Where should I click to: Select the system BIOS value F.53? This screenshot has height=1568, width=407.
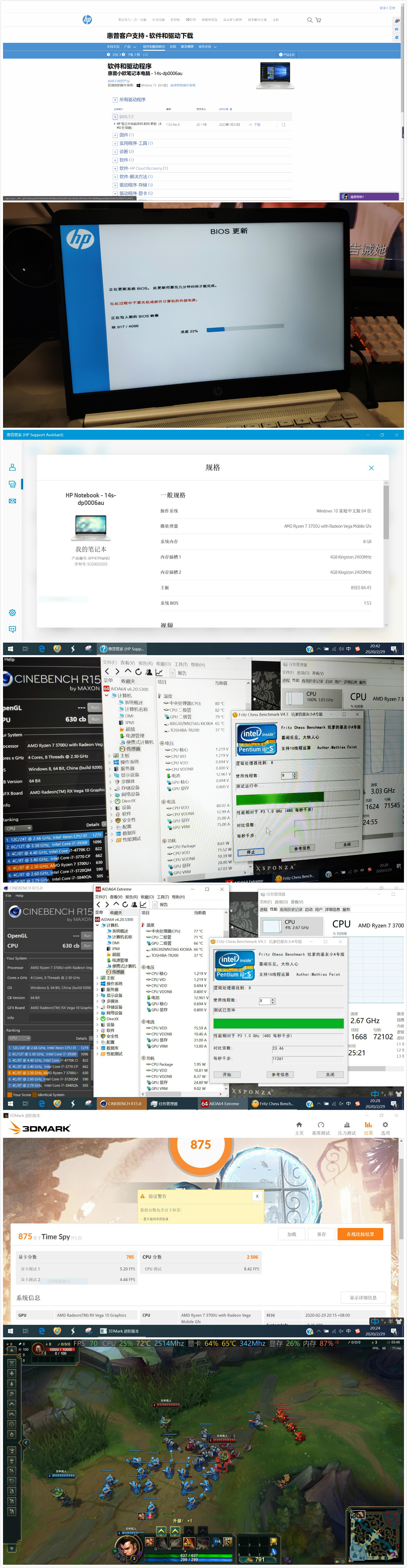coord(367,603)
